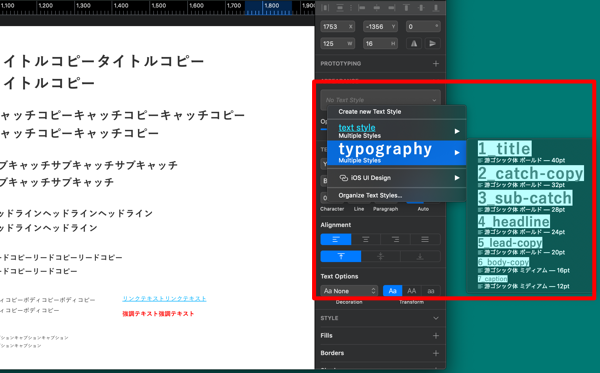Align layers to the top edge
Image resolution: width=600 pixels, height=373 pixels.
click(x=406, y=8)
